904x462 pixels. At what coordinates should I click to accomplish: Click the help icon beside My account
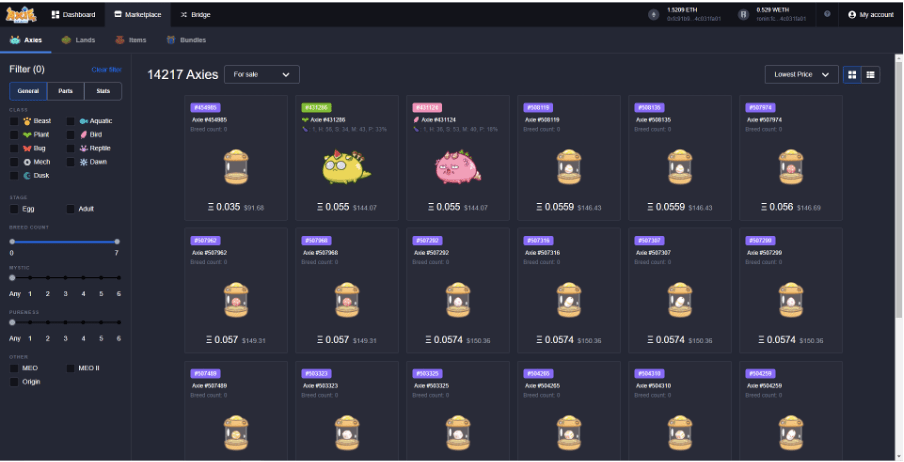click(x=827, y=14)
